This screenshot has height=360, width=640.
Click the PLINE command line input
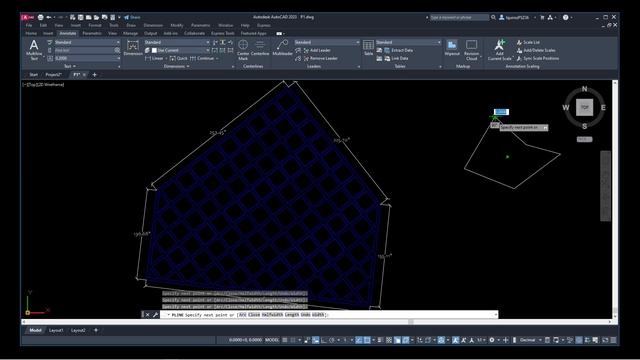pyautogui.click(x=329, y=315)
